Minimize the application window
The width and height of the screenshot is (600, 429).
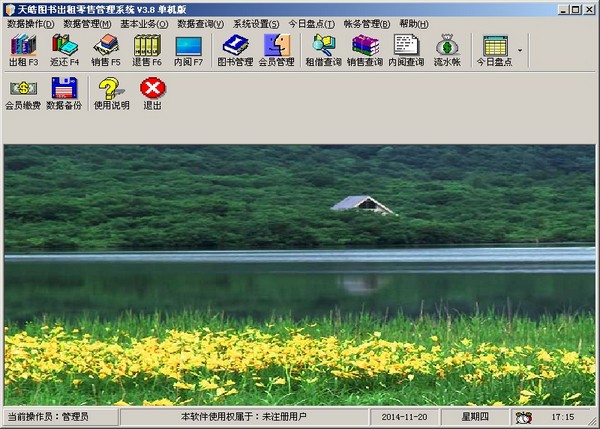coord(563,10)
